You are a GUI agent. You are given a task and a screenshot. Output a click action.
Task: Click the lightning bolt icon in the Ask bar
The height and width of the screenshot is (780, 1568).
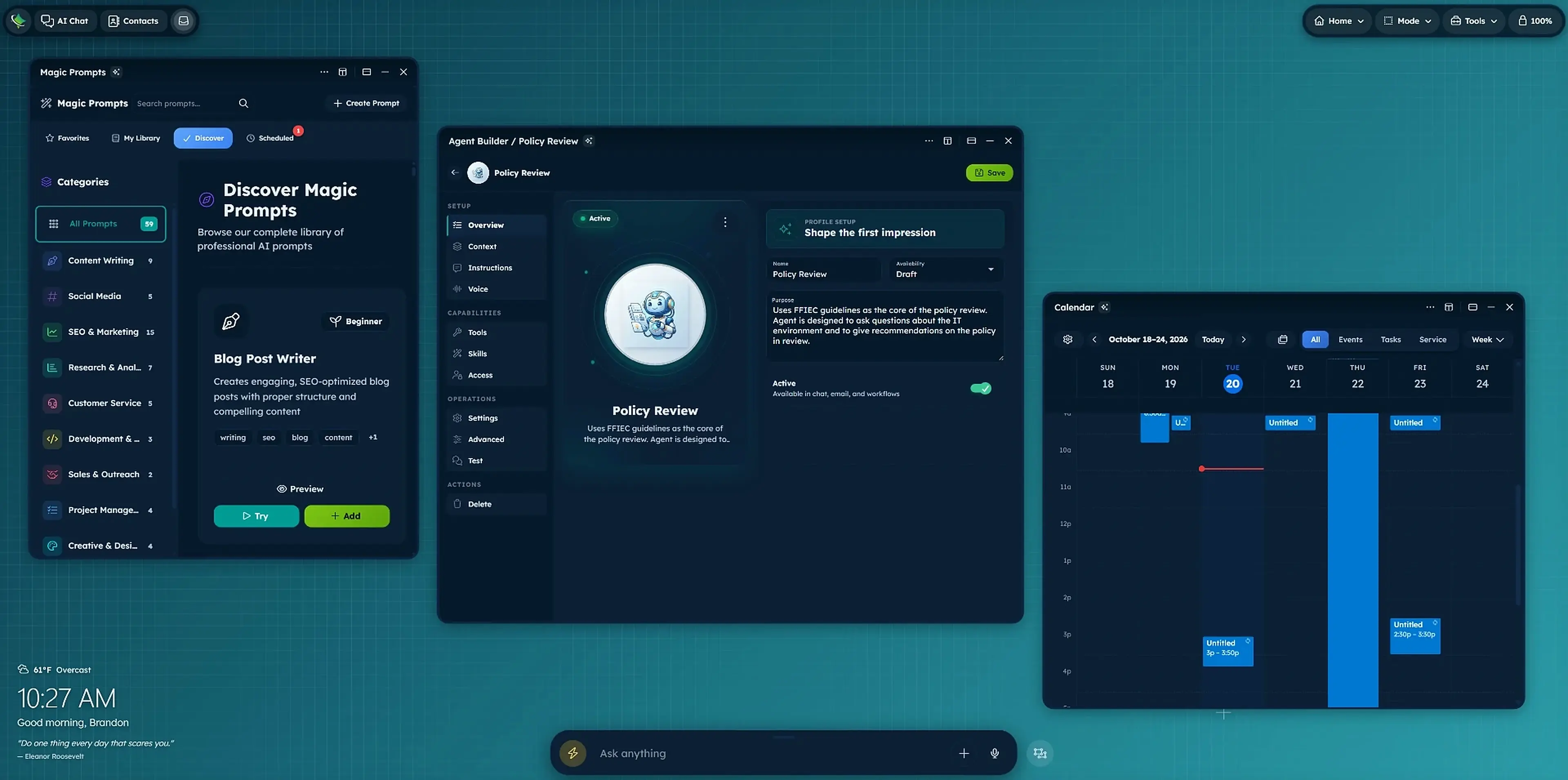(573, 753)
